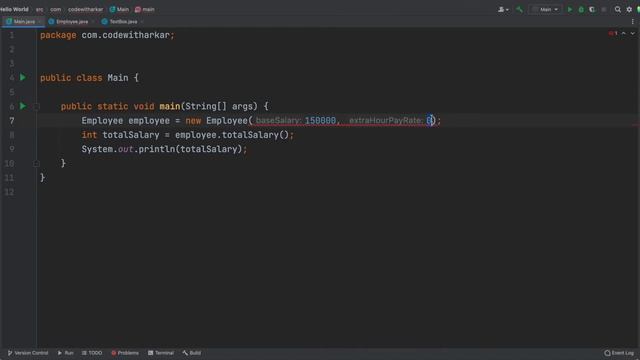
Task: Switch to the TextBox.java tab
Action: (123, 22)
